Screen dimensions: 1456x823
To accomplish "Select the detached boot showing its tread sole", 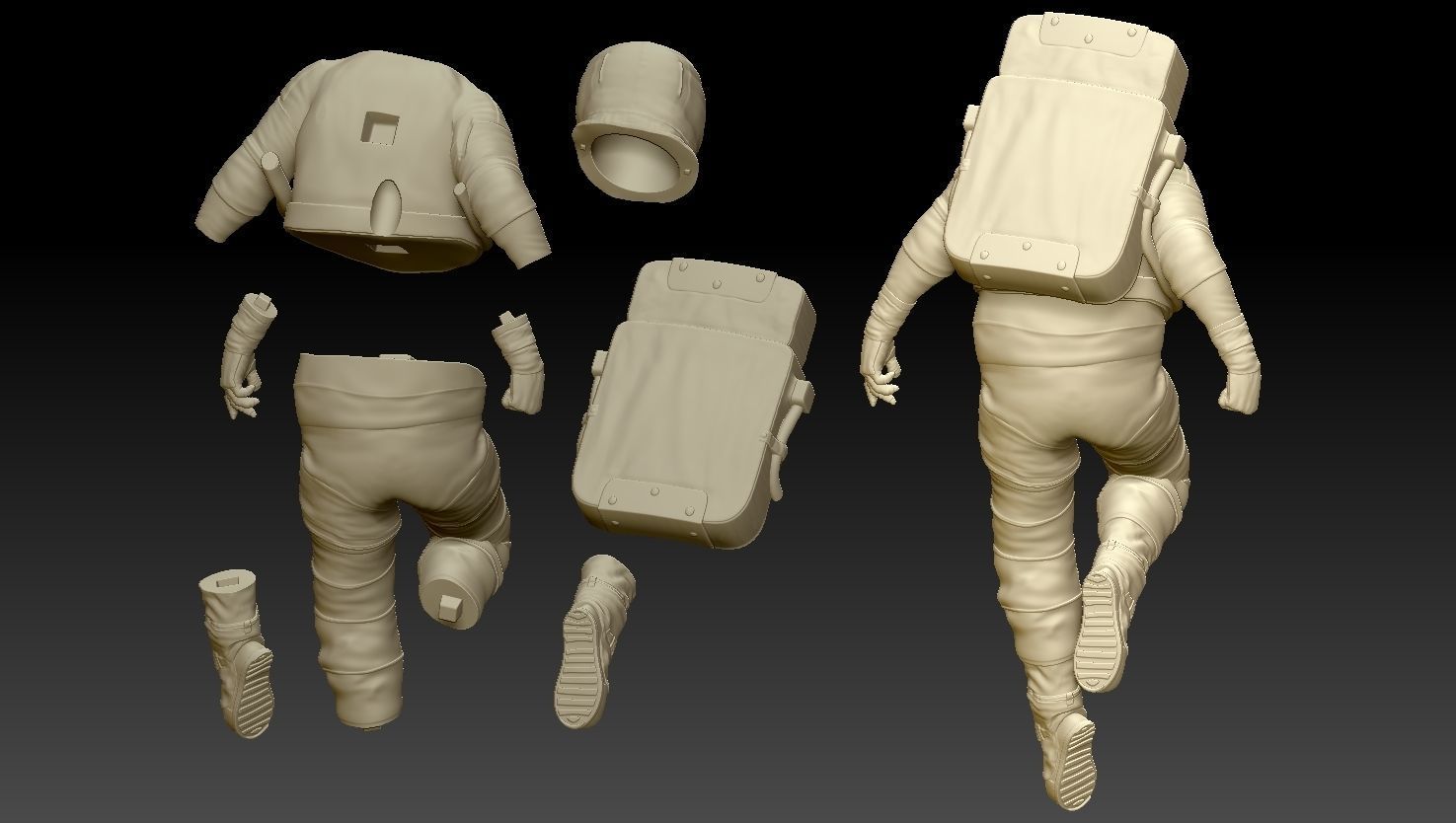I will [593, 641].
